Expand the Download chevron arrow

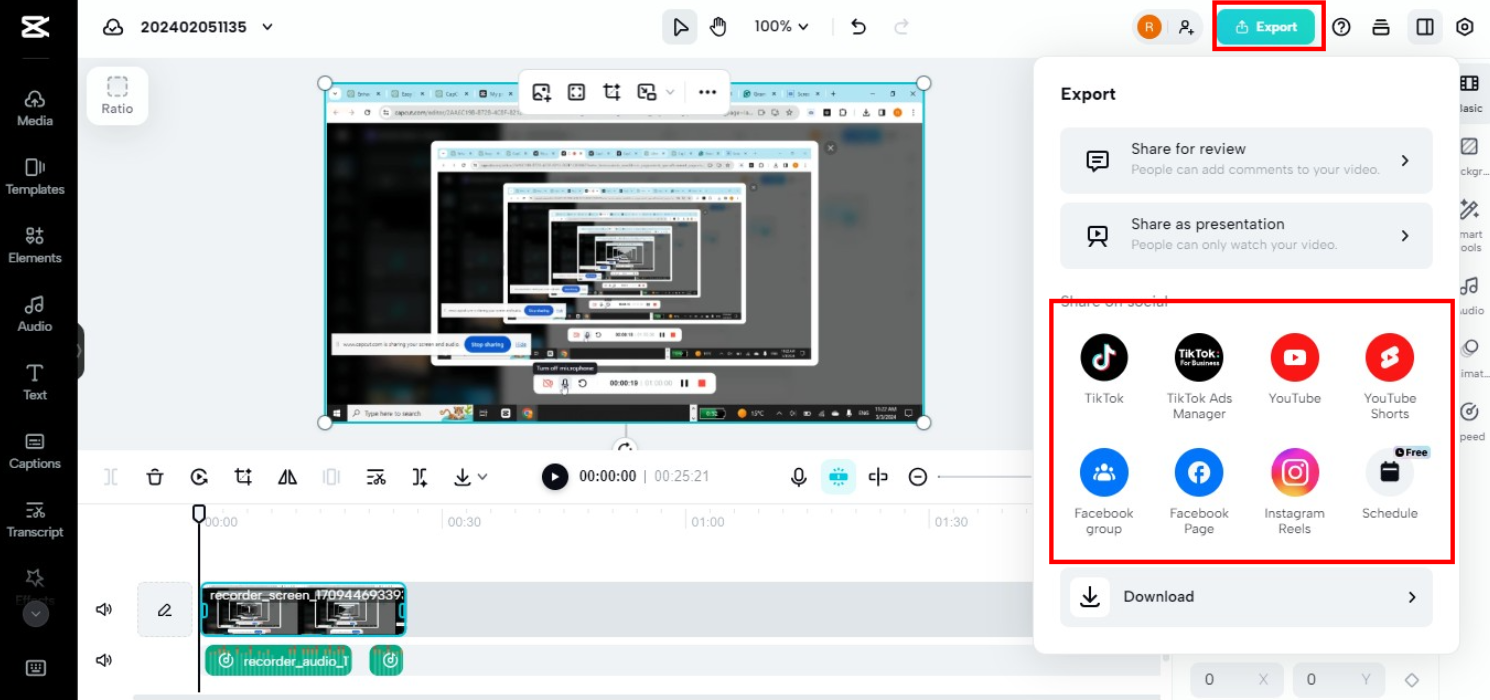coord(1412,597)
